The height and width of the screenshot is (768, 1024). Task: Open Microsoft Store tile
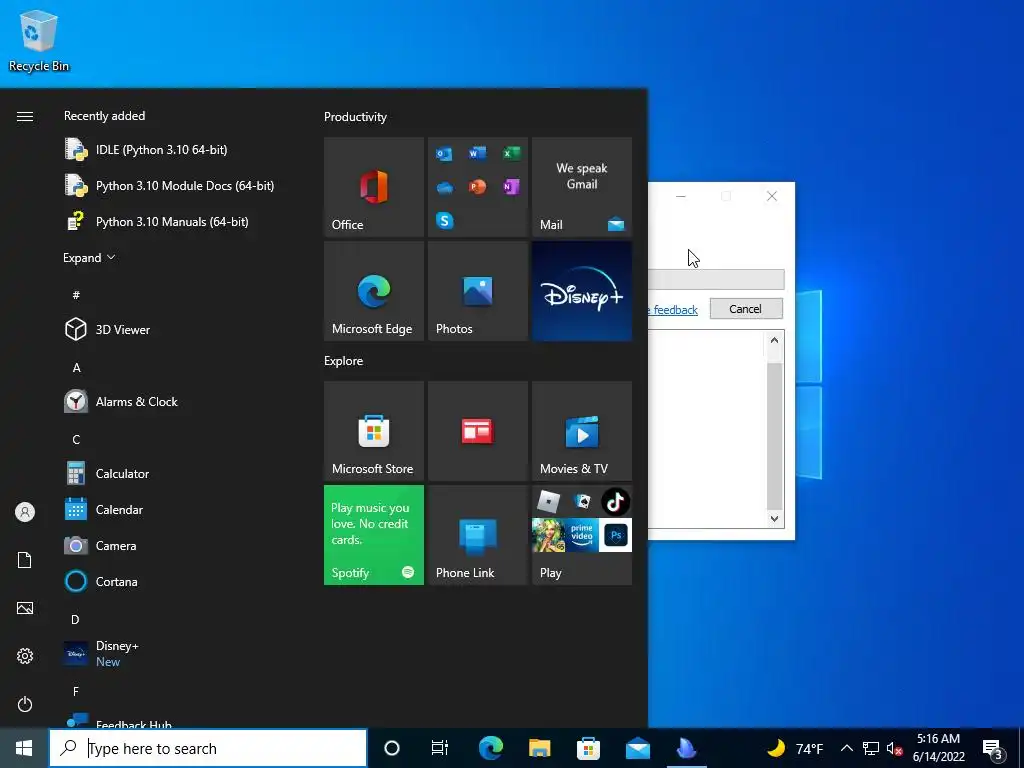(374, 431)
